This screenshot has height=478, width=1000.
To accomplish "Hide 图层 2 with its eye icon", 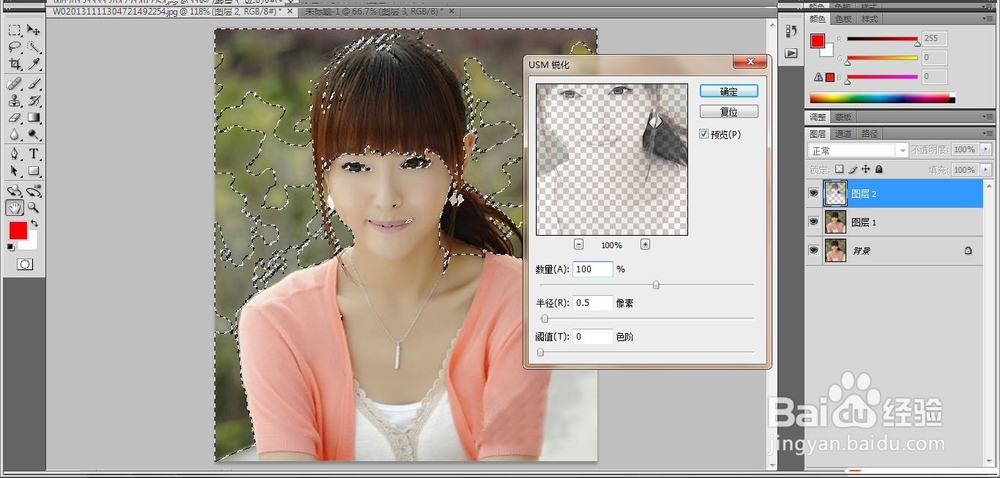I will (x=813, y=193).
